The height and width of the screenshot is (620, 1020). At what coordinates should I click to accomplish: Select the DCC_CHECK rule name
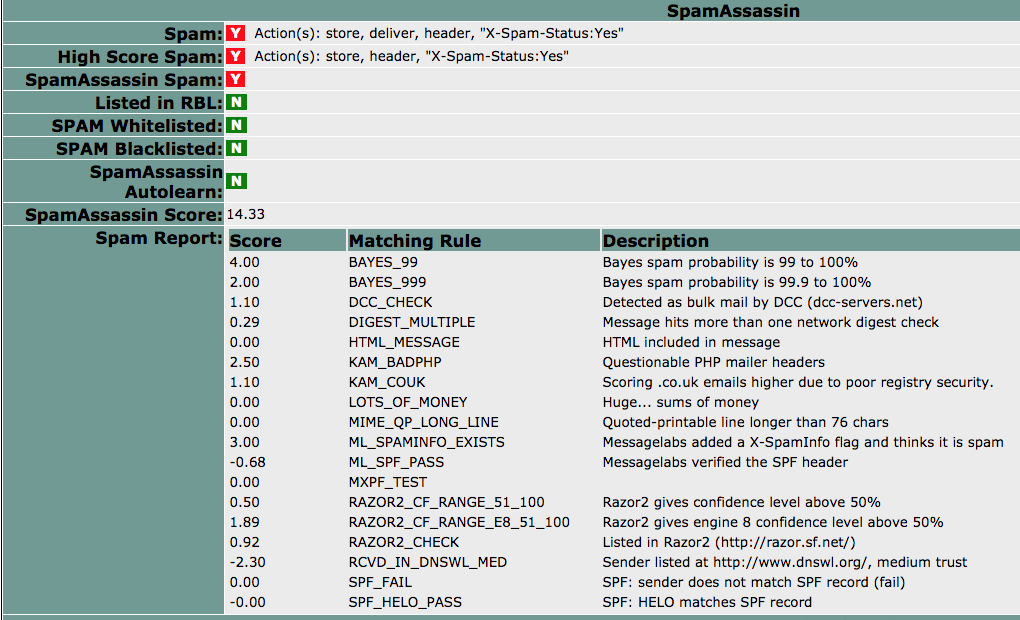coord(390,302)
